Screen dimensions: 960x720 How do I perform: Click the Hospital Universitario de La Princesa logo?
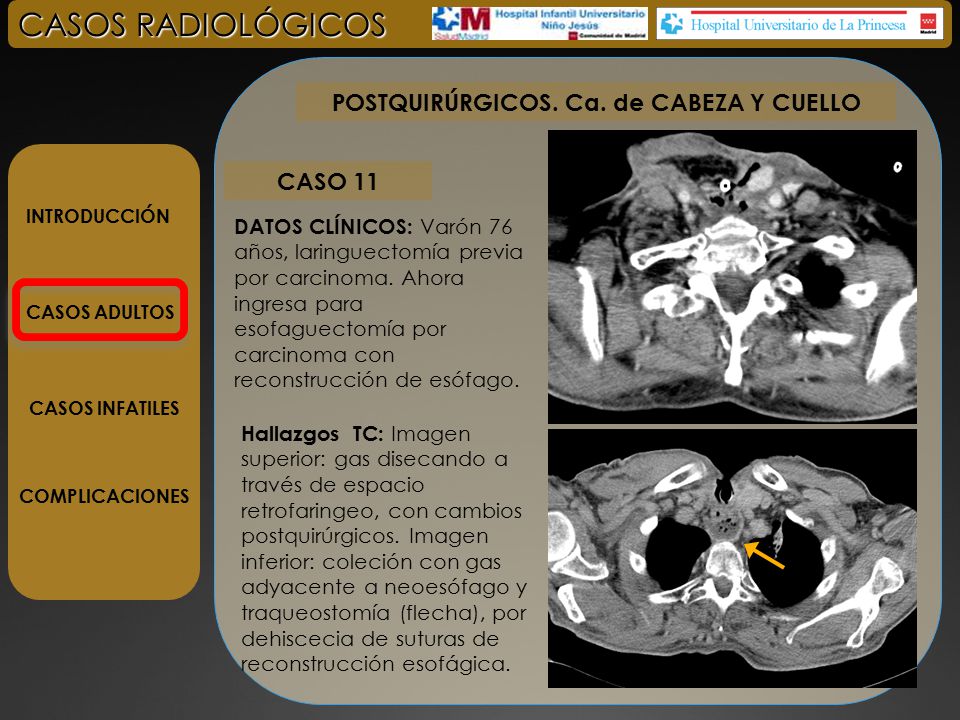tap(800, 24)
